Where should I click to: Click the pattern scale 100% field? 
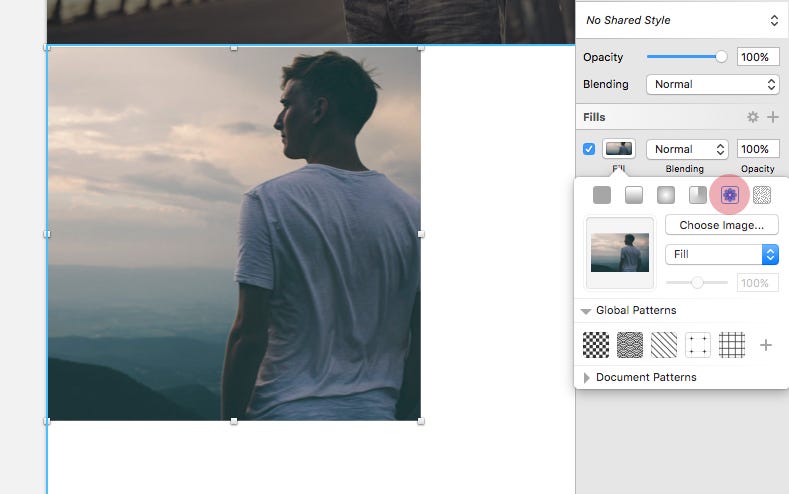tap(758, 283)
